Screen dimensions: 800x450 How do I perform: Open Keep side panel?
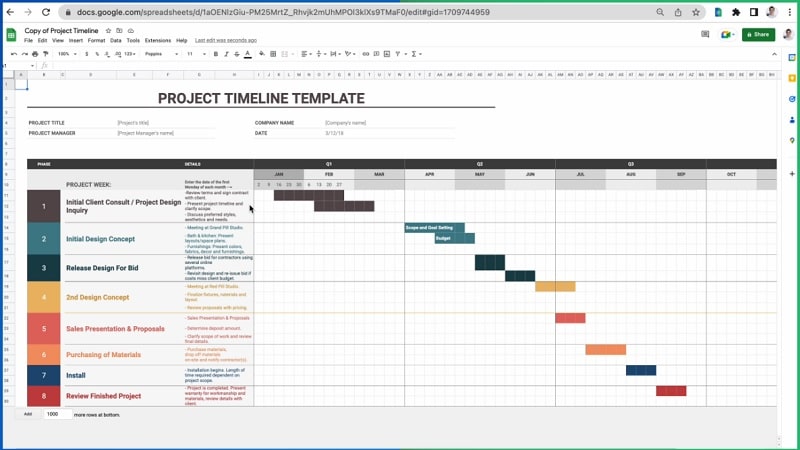click(x=792, y=78)
